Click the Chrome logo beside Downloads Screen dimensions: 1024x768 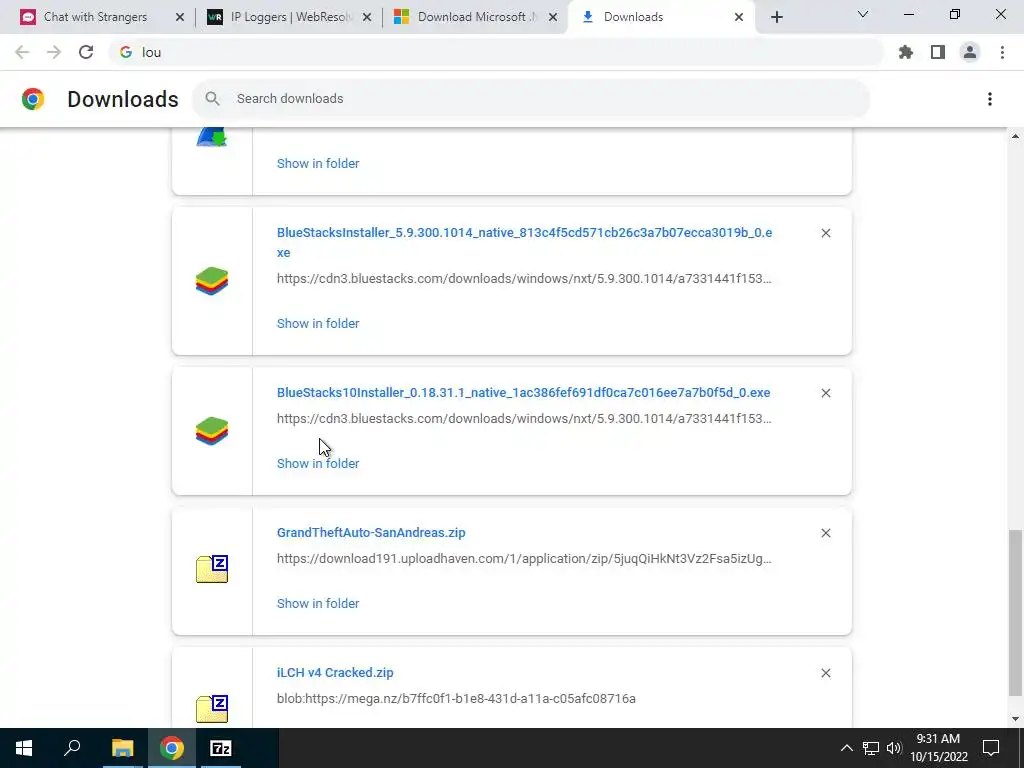tap(33, 99)
